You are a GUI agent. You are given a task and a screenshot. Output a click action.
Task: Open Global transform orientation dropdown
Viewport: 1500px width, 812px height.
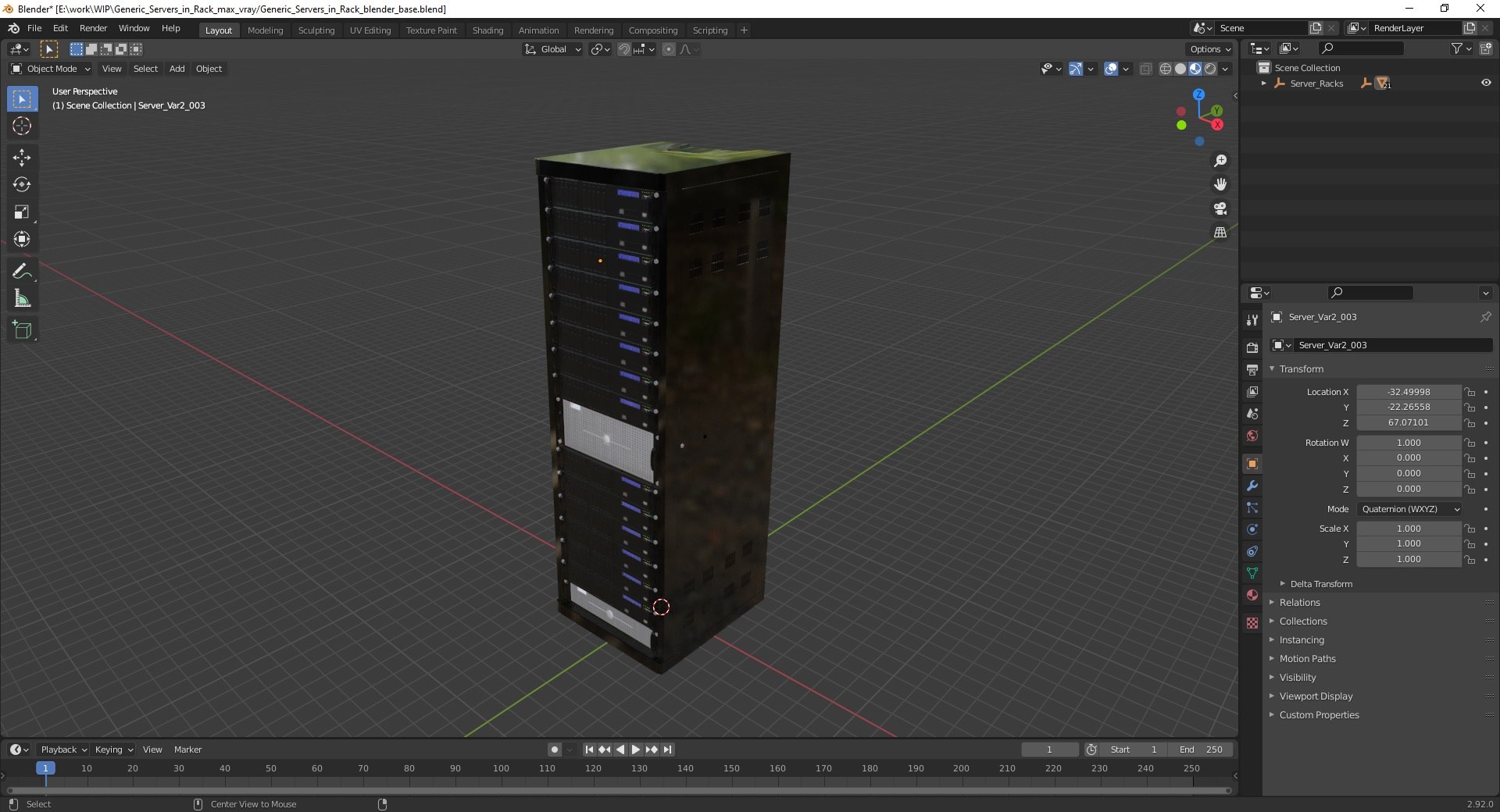[x=552, y=49]
